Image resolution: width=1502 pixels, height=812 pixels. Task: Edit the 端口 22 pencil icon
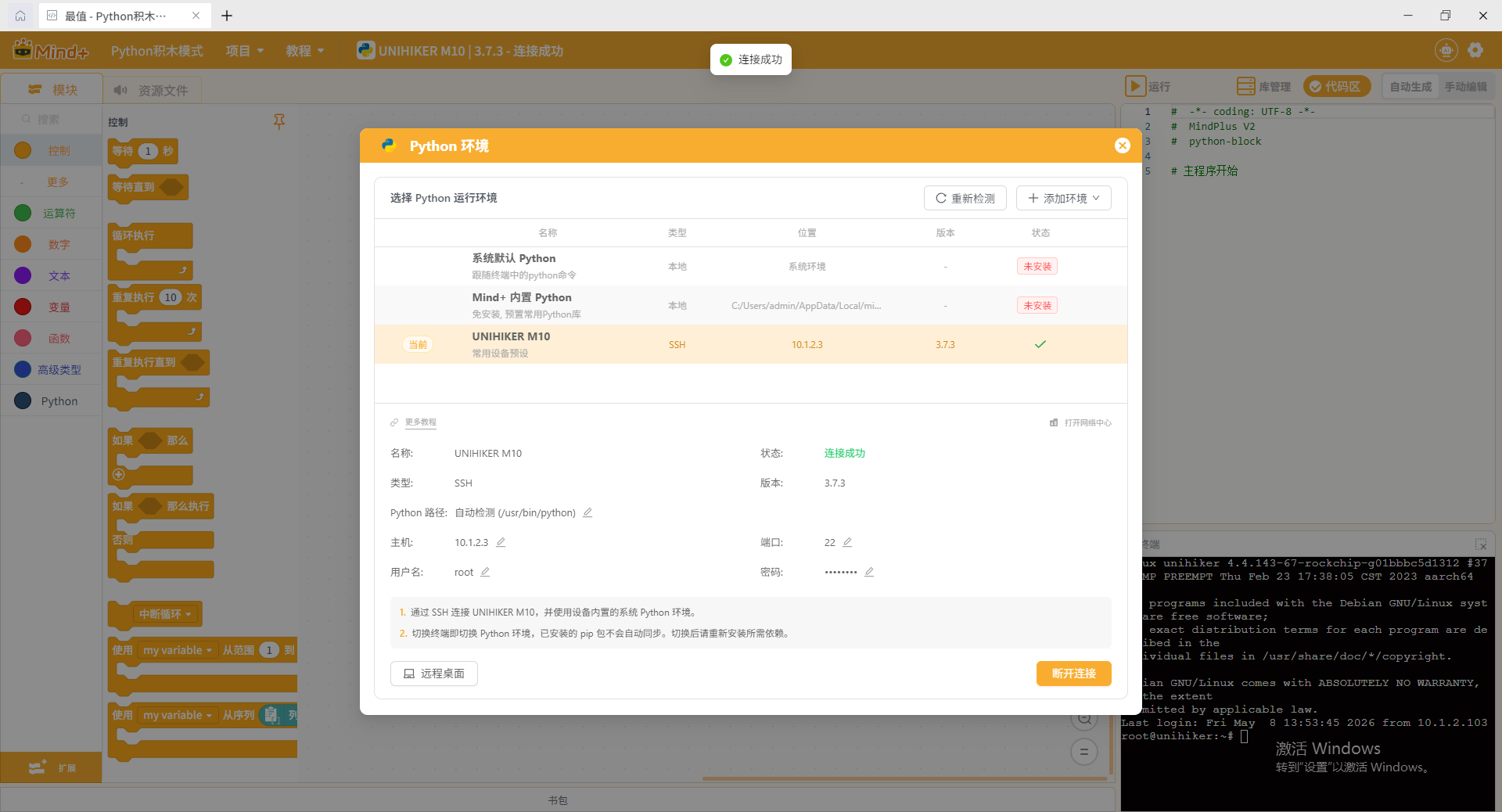[847, 542]
